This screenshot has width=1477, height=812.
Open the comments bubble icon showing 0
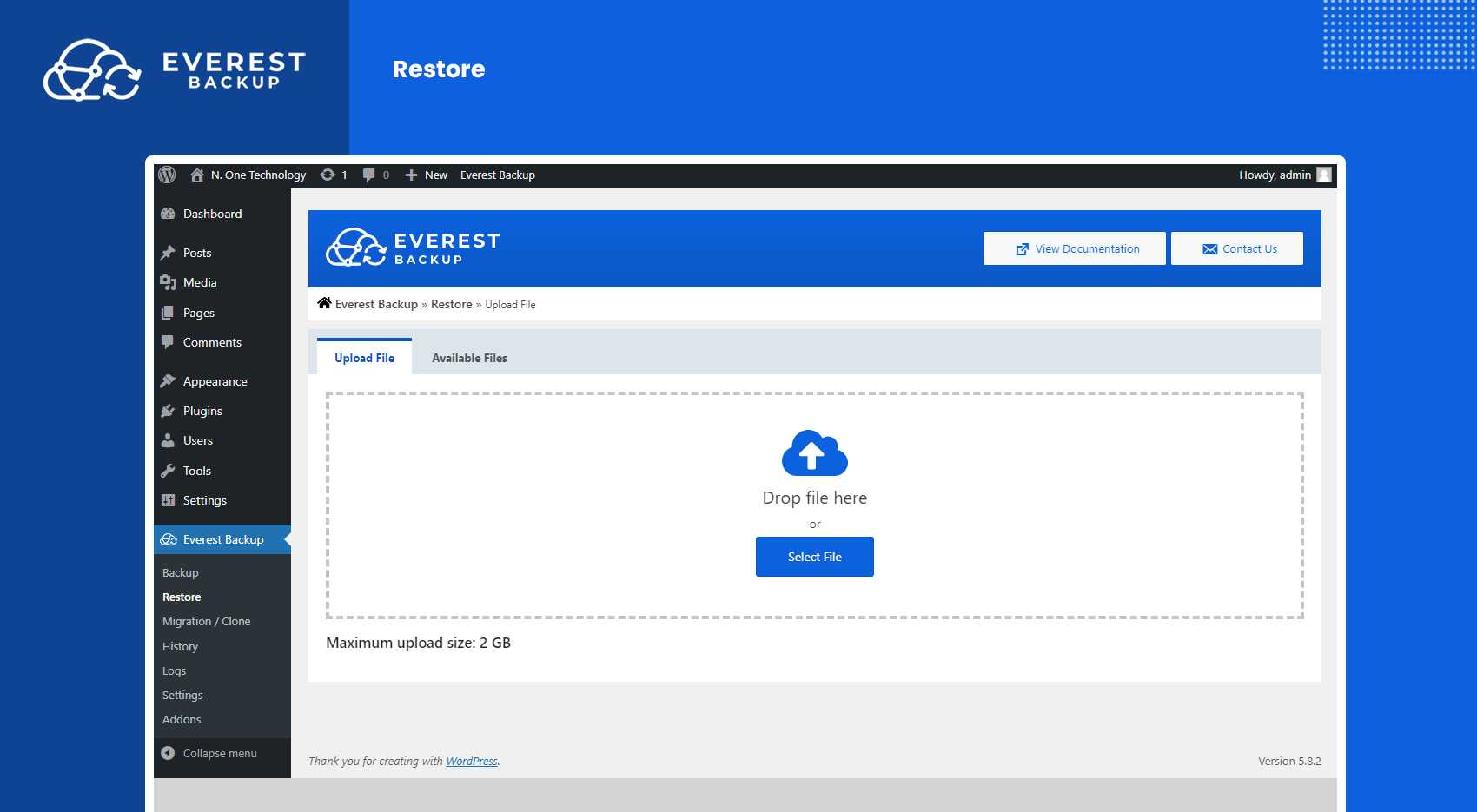point(369,175)
